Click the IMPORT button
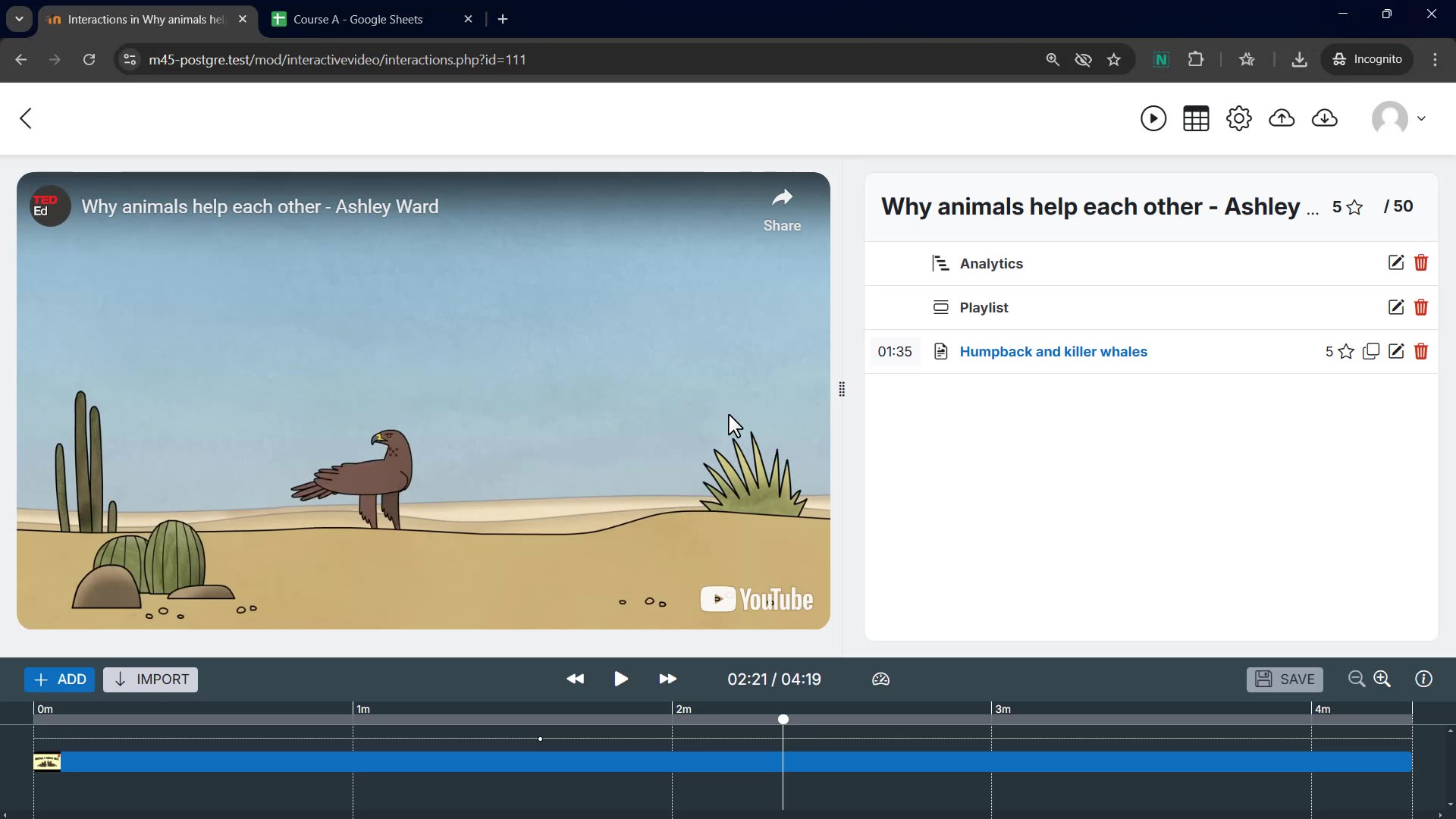1456x819 pixels. click(x=150, y=679)
